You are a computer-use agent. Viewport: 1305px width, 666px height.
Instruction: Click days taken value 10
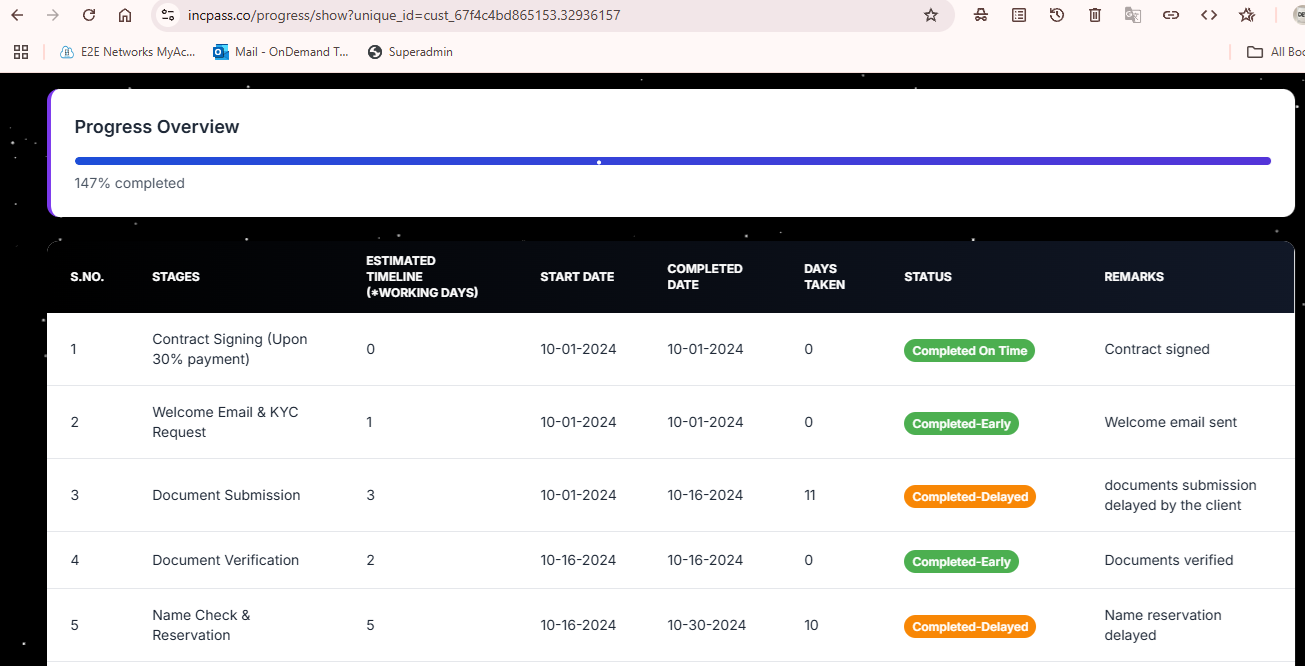811,625
